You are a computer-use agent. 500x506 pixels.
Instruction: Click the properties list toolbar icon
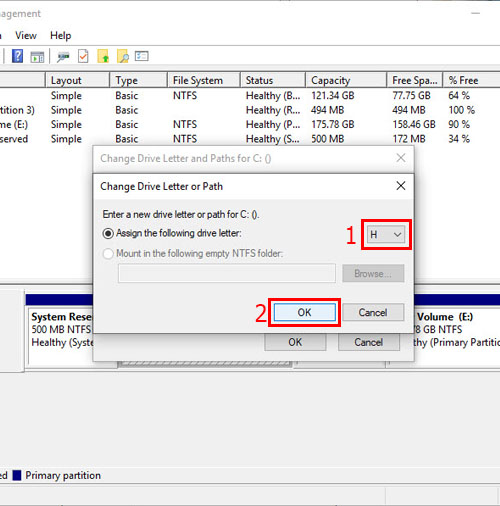coord(142,56)
